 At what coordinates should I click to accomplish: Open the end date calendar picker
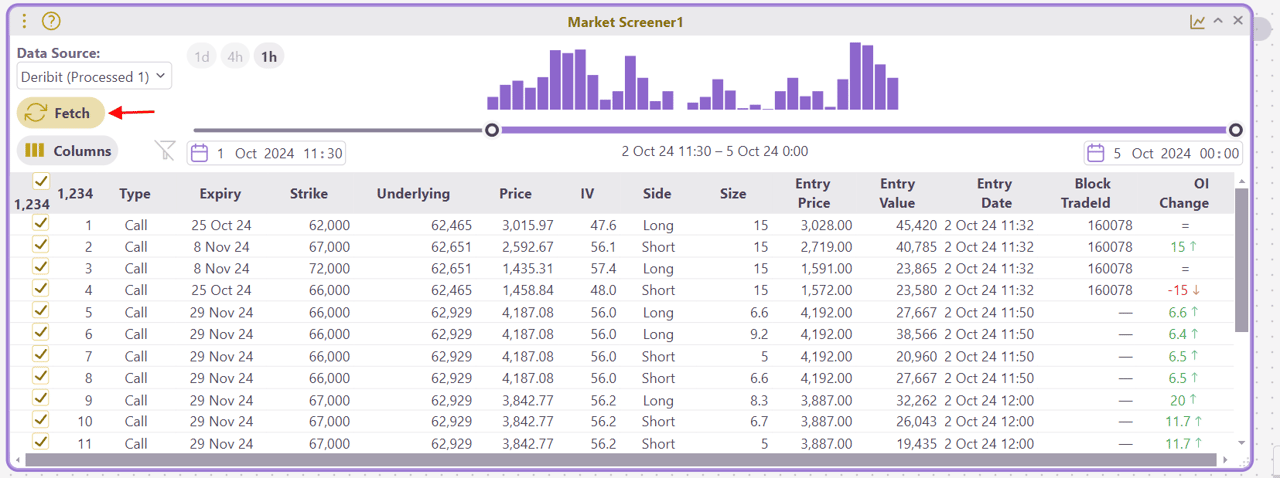[1096, 153]
